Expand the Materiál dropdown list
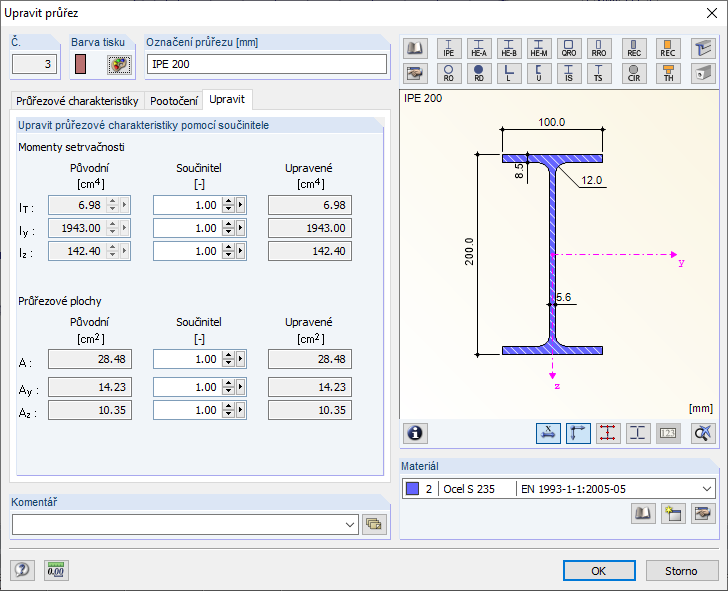The width and height of the screenshot is (728, 591). tap(707, 489)
